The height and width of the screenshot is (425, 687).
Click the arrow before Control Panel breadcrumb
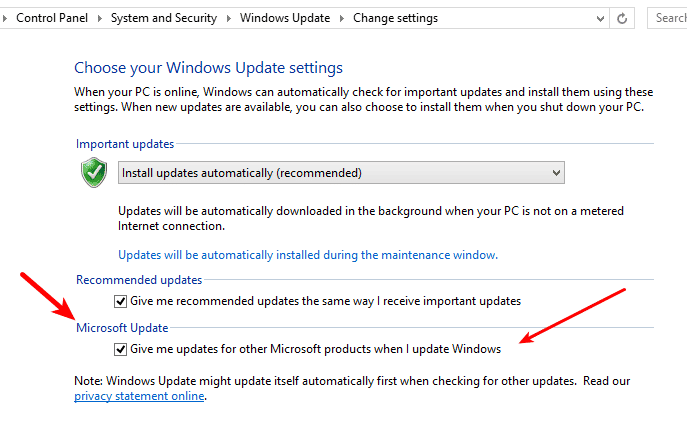(x=5, y=18)
